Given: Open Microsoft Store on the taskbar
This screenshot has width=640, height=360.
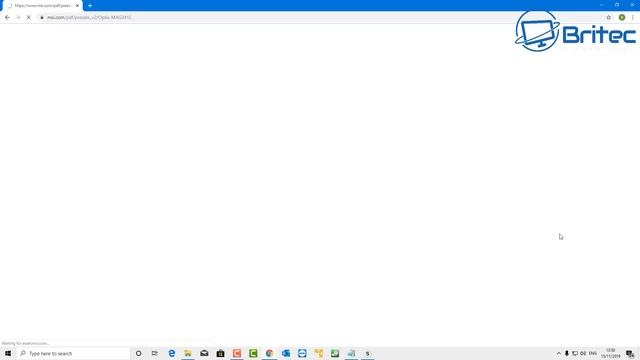Looking at the screenshot, I should pyautogui.click(x=220, y=353).
